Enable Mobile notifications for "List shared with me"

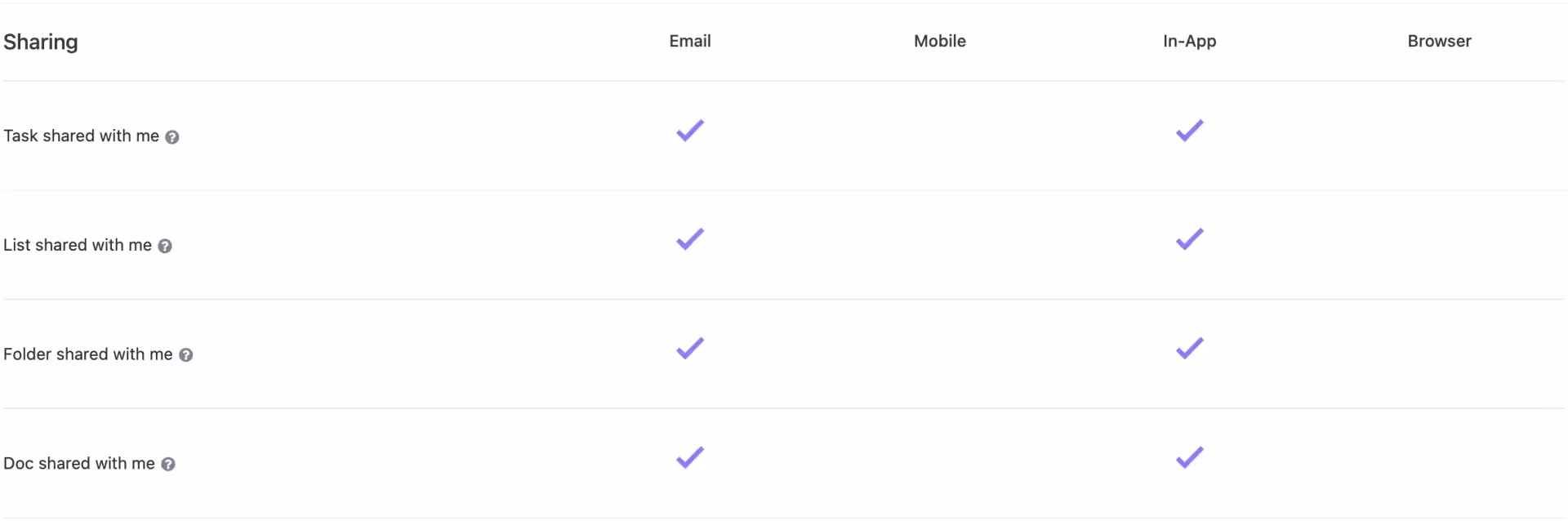coord(939,239)
